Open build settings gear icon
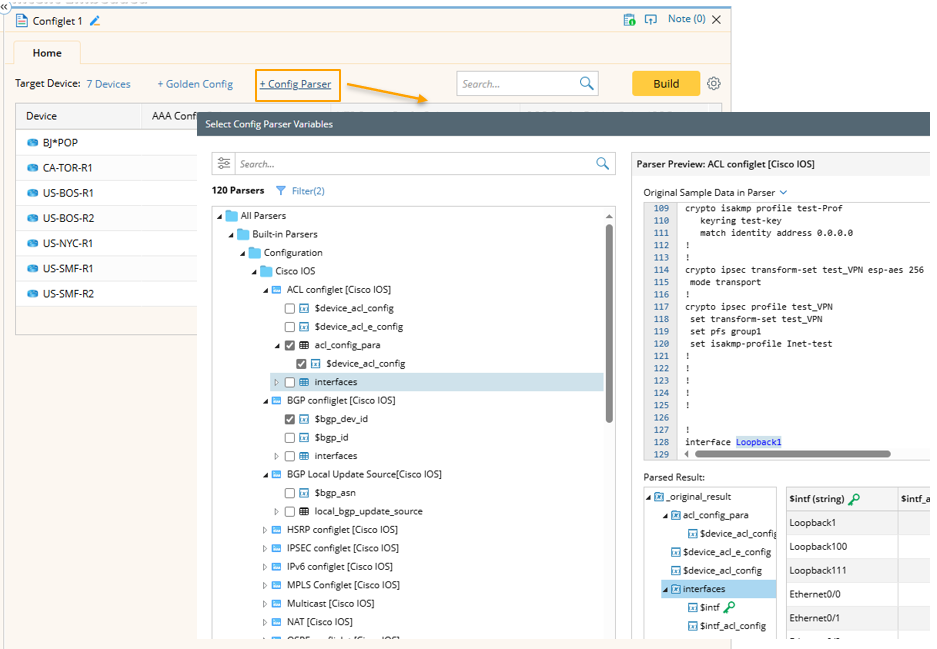This screenshot has width=937, height=649. 713,84
